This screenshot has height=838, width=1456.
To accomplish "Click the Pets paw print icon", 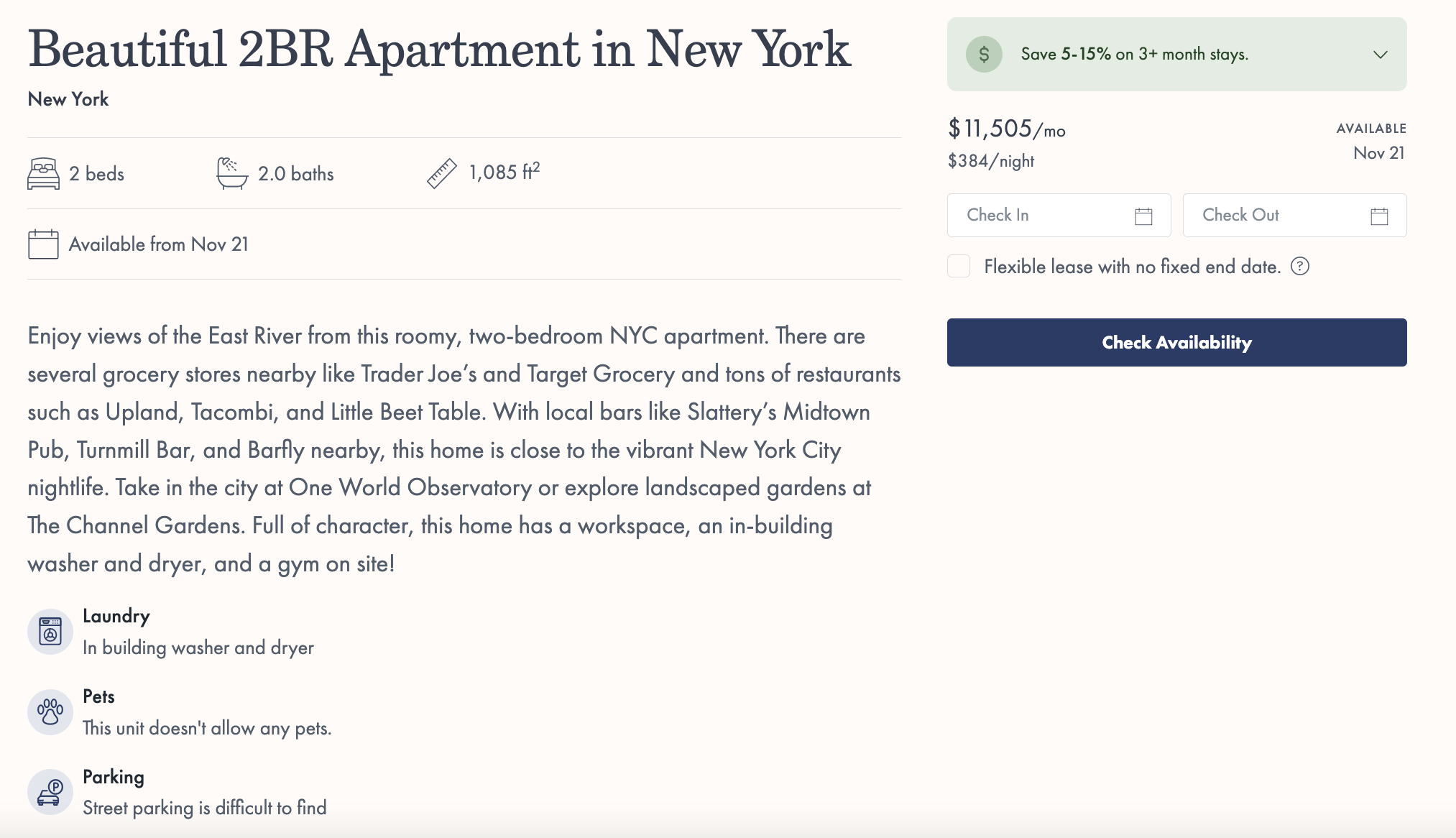I will coord(50,712).
